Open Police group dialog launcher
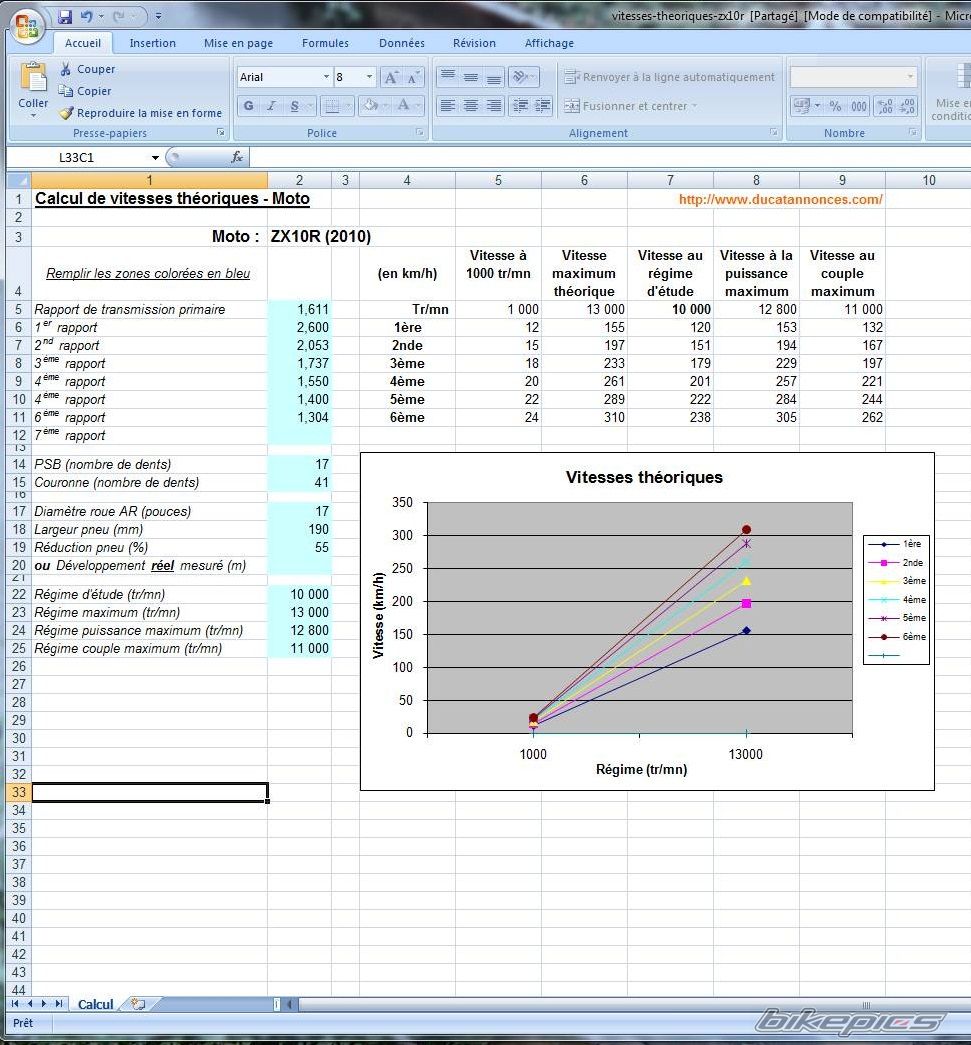 419,133
